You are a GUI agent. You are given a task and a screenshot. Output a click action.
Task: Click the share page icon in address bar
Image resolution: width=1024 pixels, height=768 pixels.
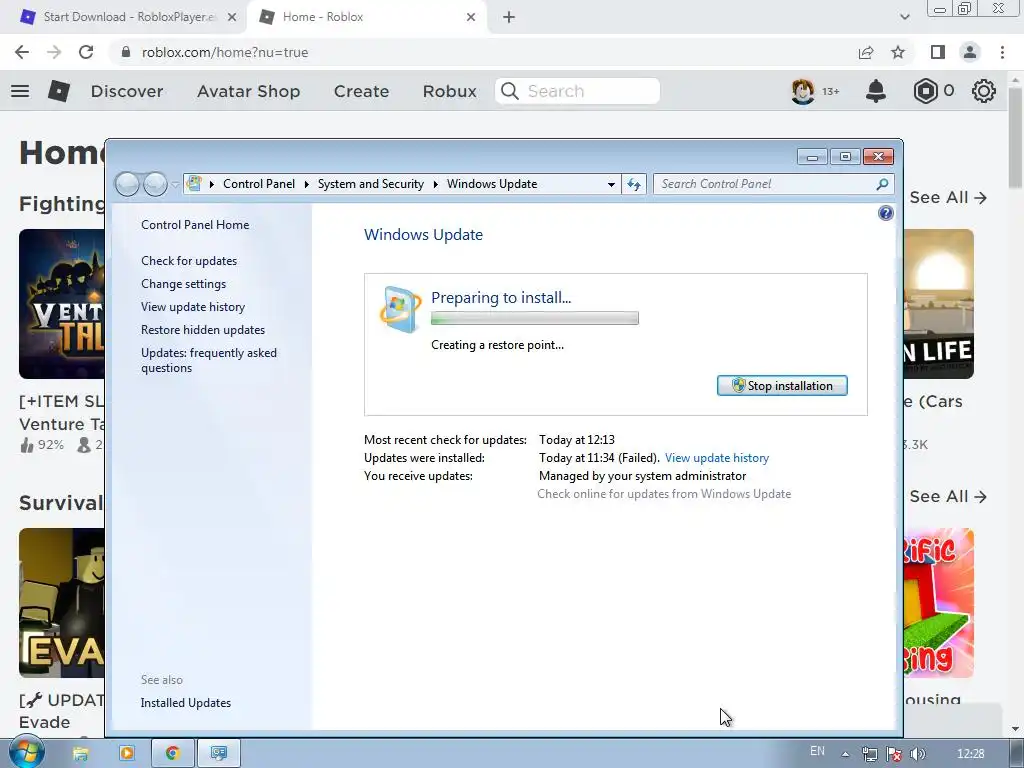[866, 52]
